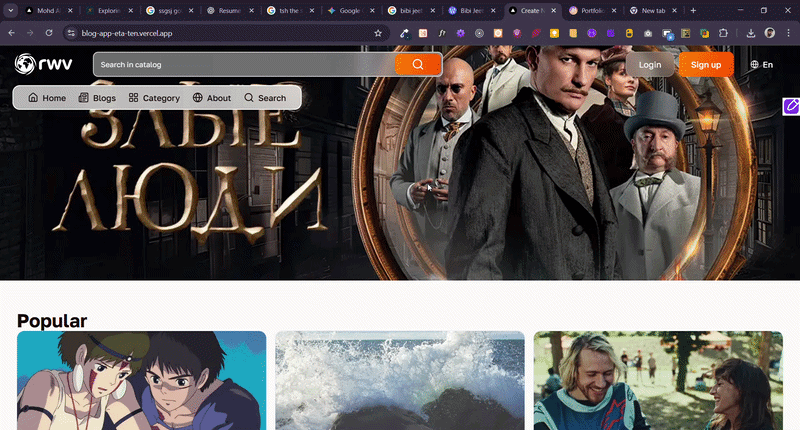800x430 pixels.
Task: Open the first Popular anime thumbnail
Action: pyautogui.click(x=141, y=380)
